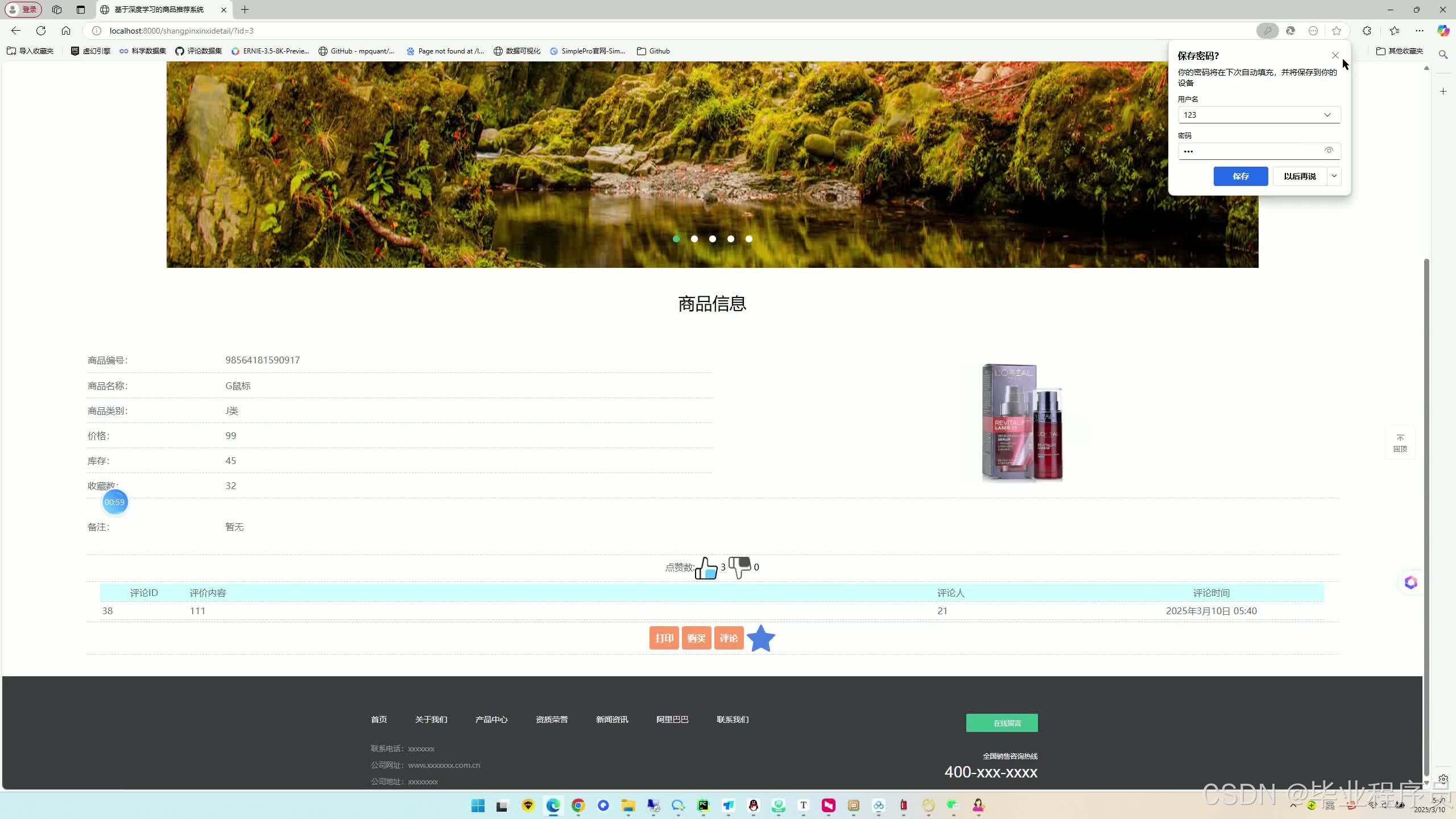This screenshot has height=819, width=1456.
Task: Open the Github bookmarks folder
Action: pos(653,51)
